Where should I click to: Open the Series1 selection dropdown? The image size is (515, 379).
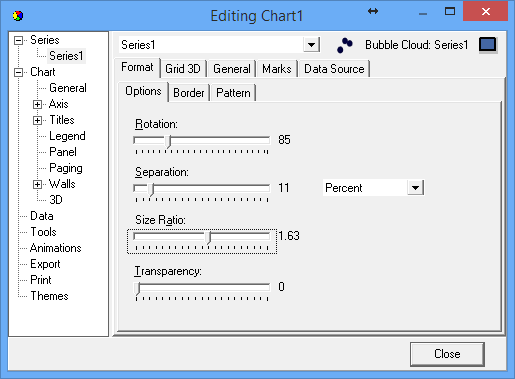point(311,45)
